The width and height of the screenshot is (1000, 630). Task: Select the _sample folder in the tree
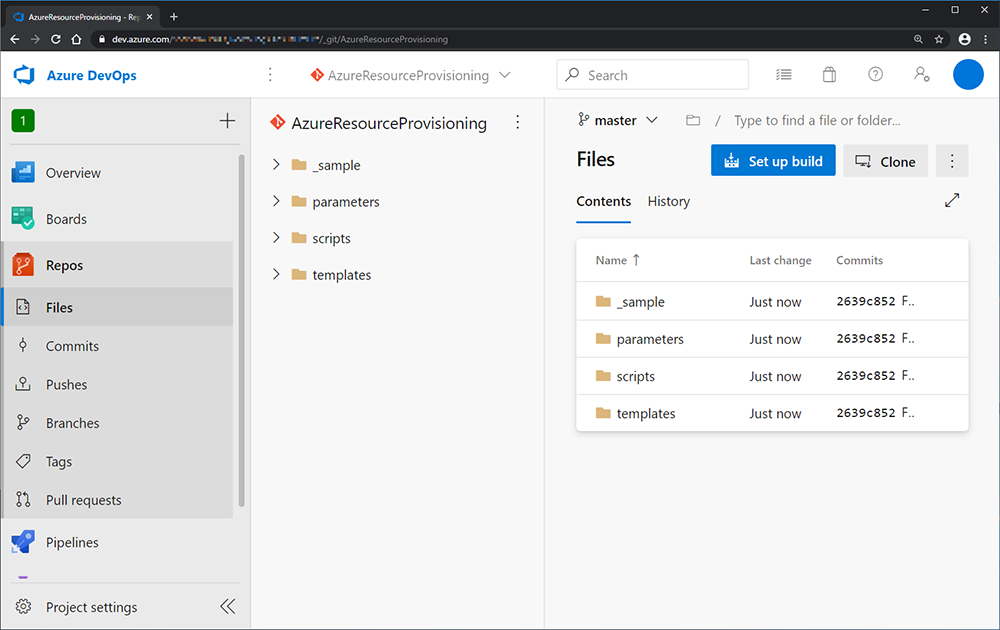[336, 165]
